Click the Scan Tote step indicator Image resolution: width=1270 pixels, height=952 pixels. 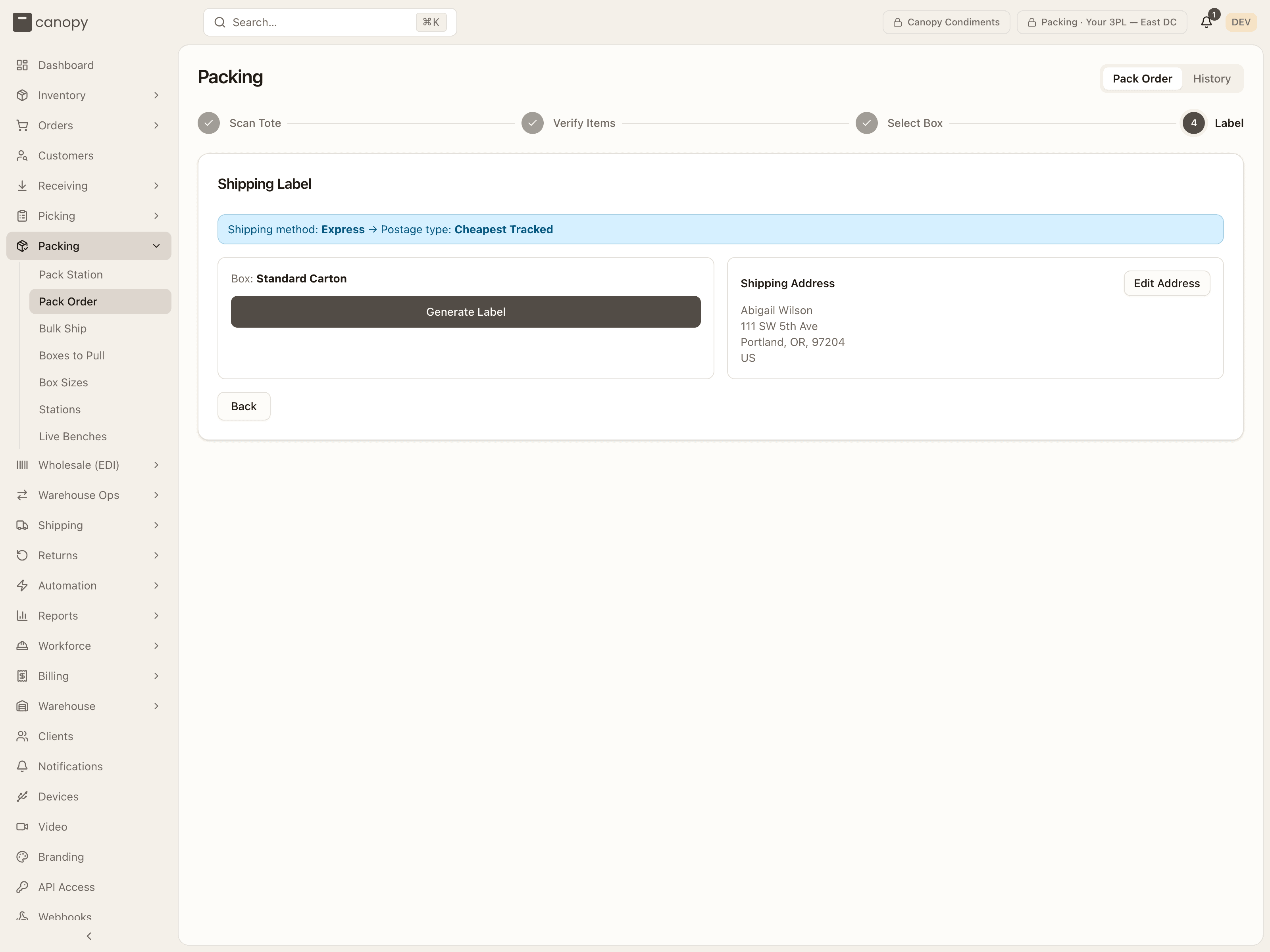pyautogui.click(x=239, y=123)
